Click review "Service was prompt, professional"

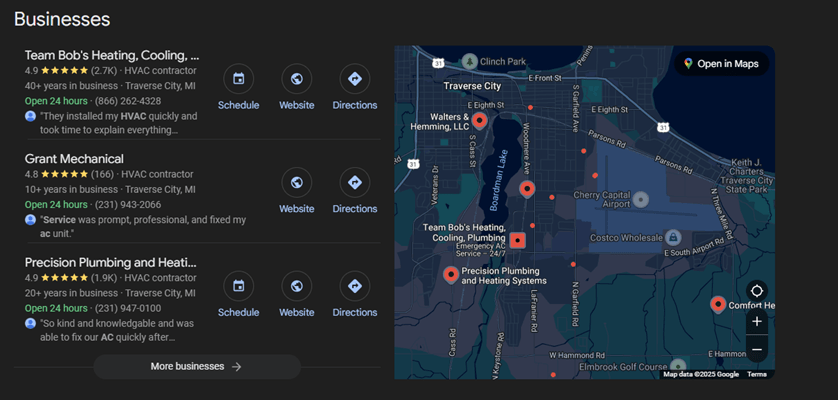point(143,227)
